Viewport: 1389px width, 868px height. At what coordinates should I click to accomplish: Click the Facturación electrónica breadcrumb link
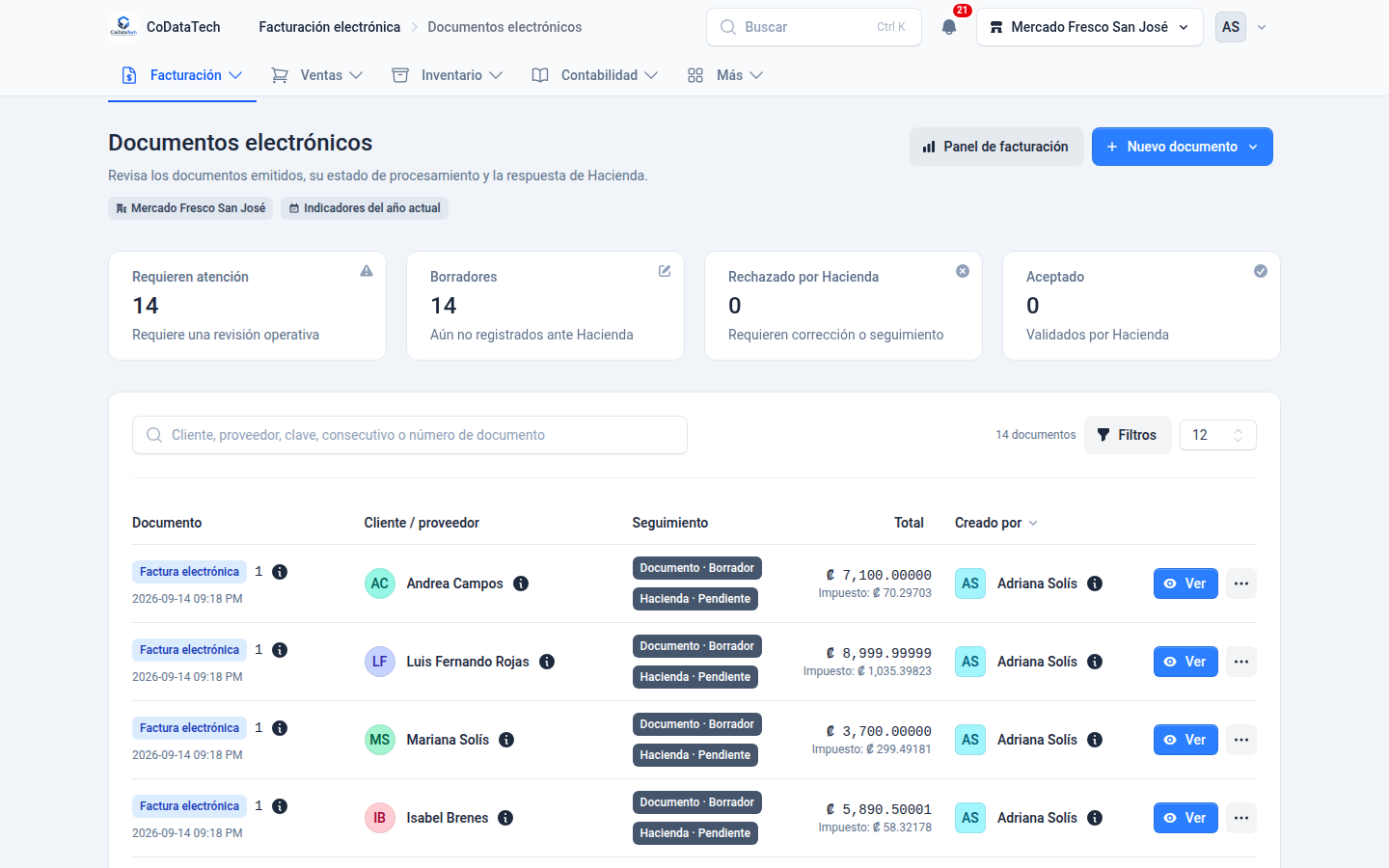pyautogui.click(x=330, y=27)
